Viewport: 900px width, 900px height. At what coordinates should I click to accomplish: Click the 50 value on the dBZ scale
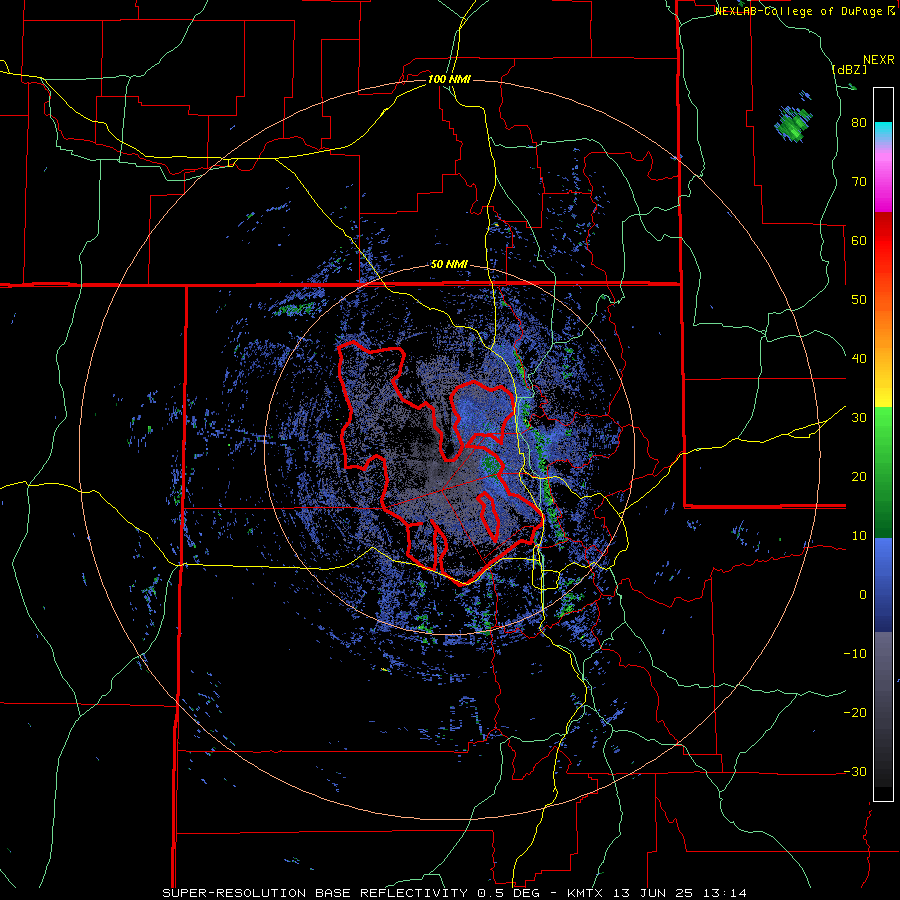click(859, 300)
